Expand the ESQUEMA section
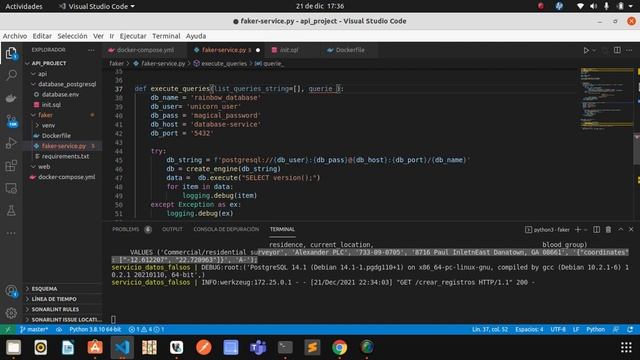 pos(44,289)
